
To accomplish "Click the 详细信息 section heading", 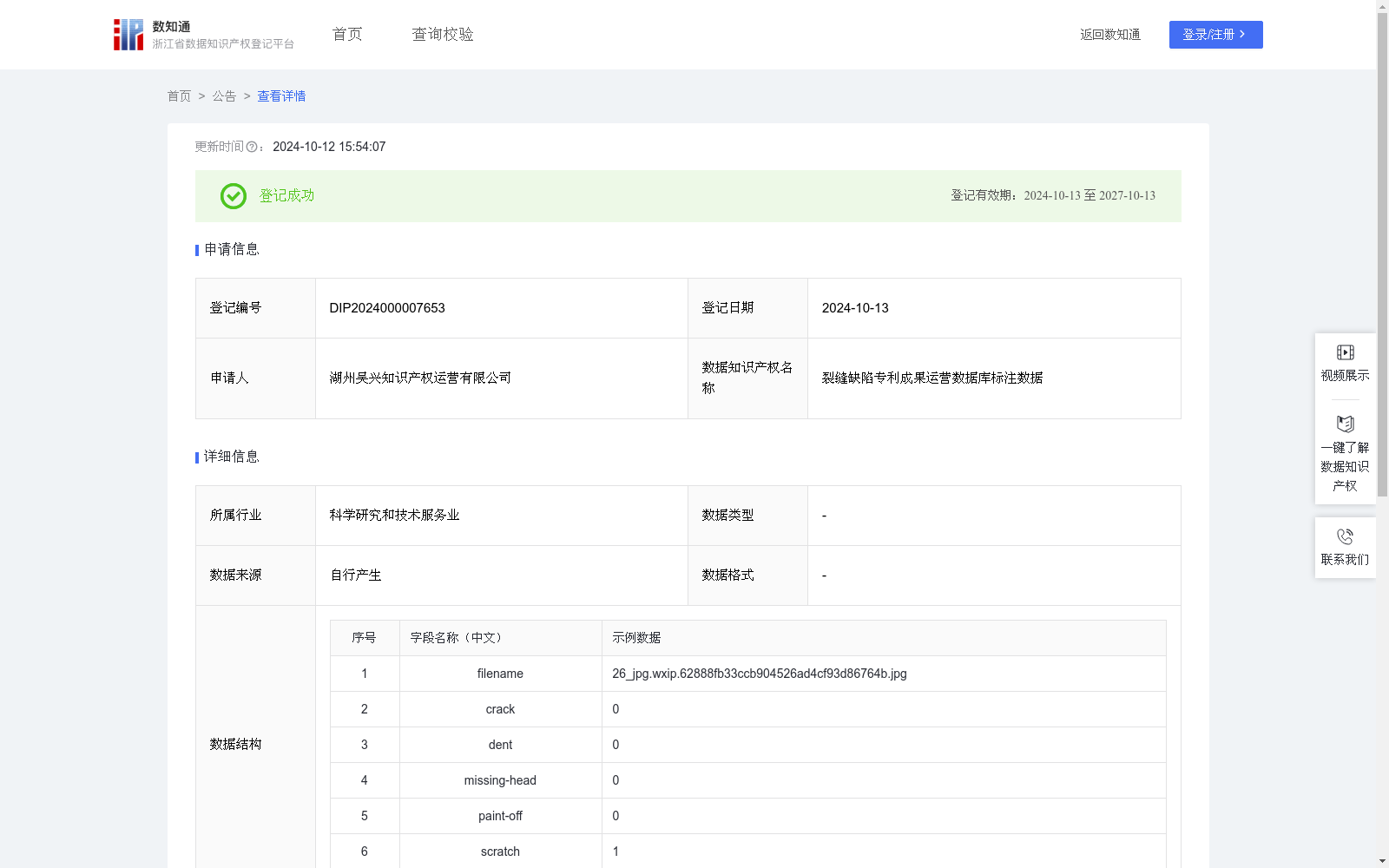I will point(231,457).
